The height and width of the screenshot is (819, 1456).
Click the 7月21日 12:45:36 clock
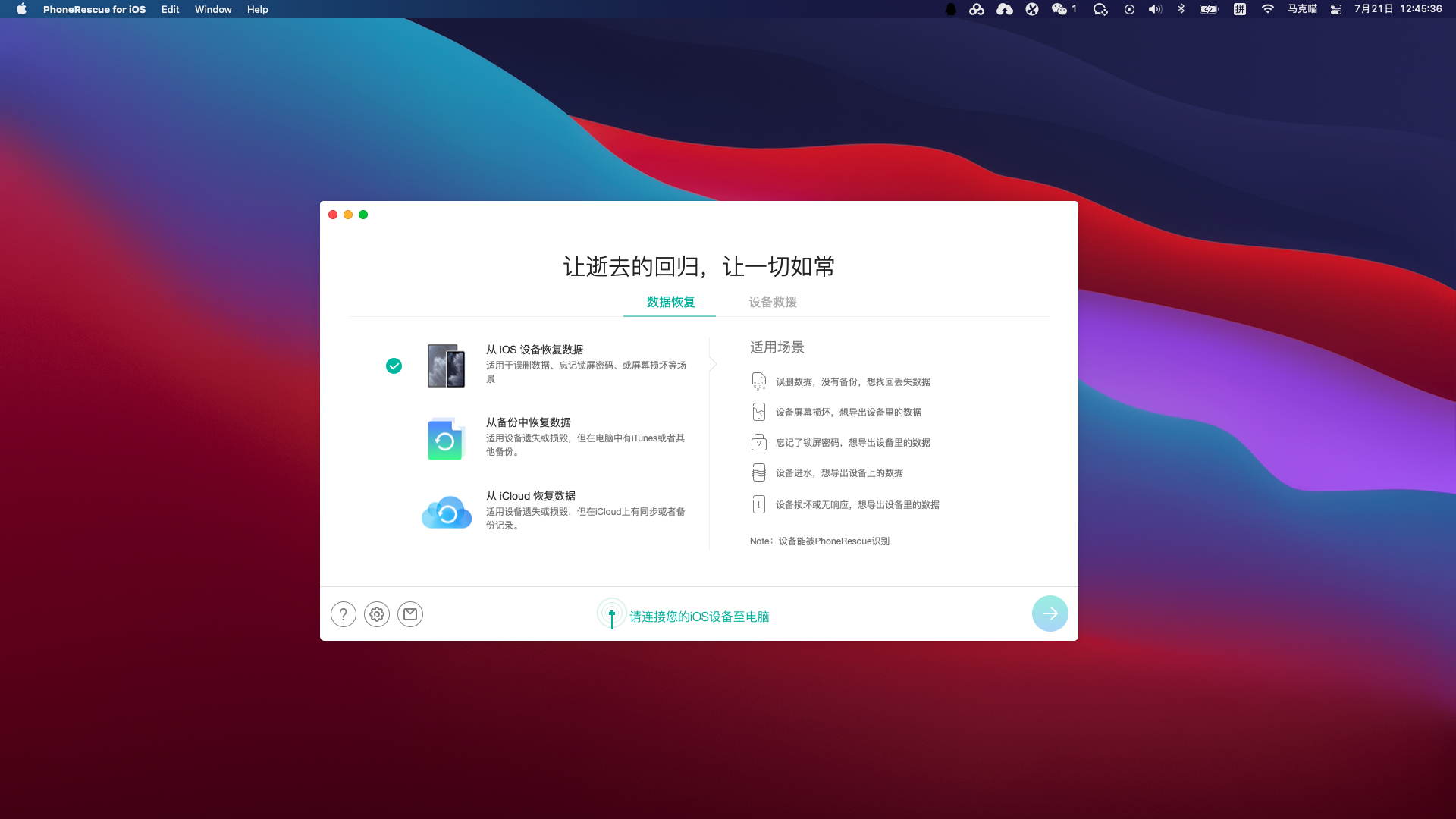(1398, 9)
